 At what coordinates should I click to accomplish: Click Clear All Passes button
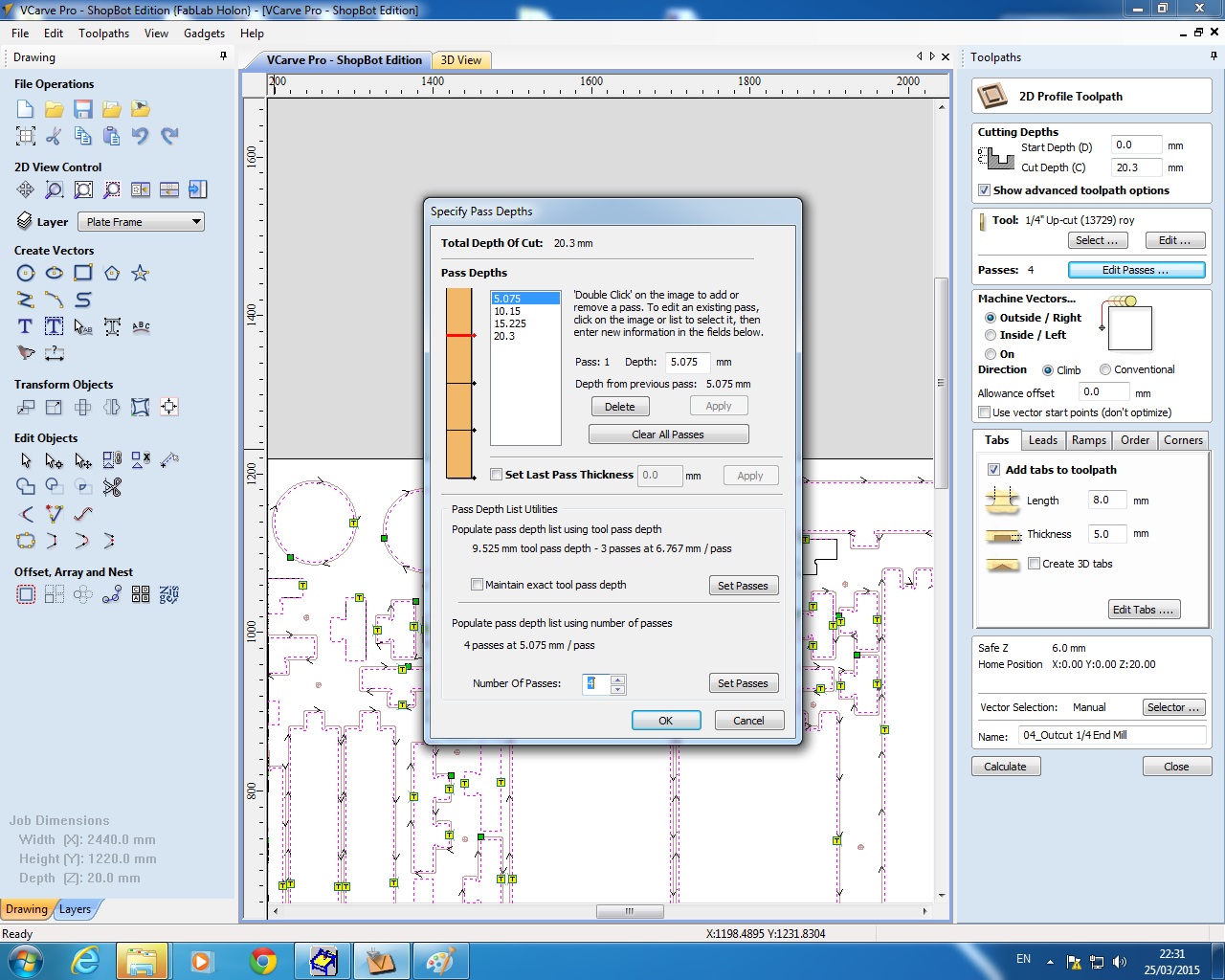click(x=668, y=434)
